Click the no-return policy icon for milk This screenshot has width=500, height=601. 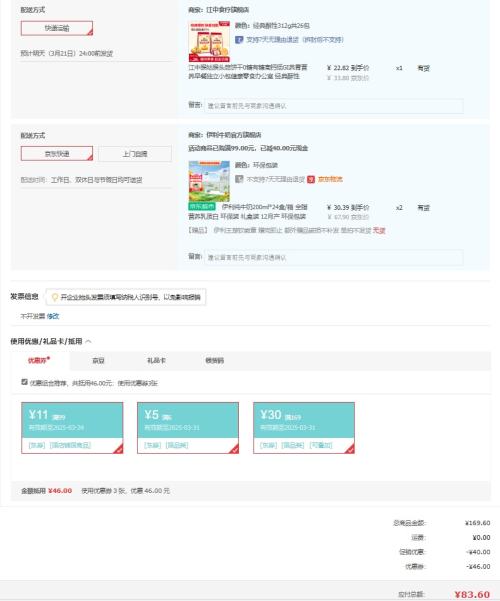tap(239, 179)
